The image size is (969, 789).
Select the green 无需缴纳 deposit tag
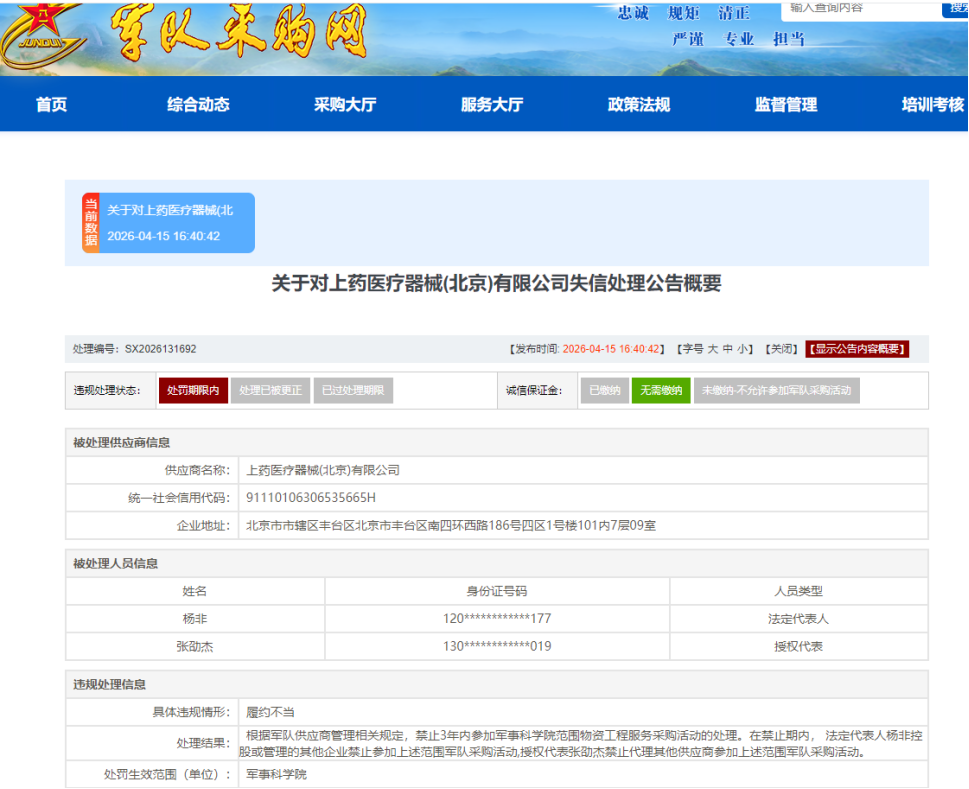point(661,391)
